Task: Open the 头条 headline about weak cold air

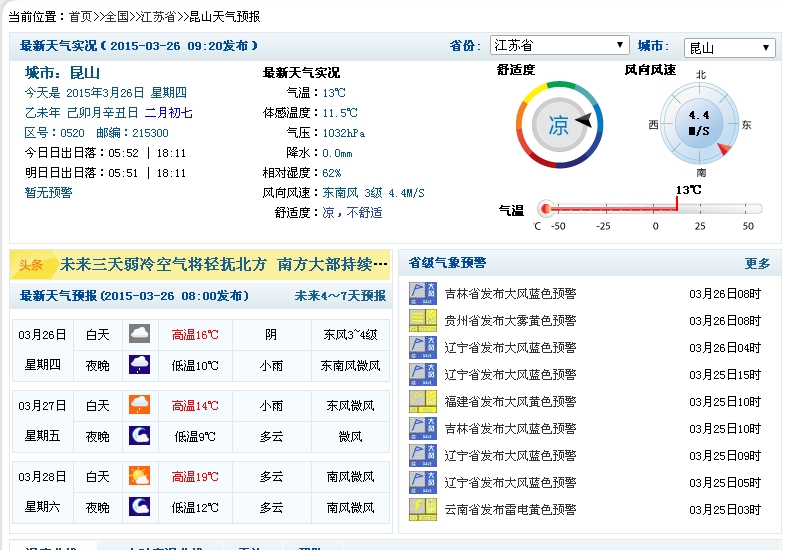Action: click(223, 264)
